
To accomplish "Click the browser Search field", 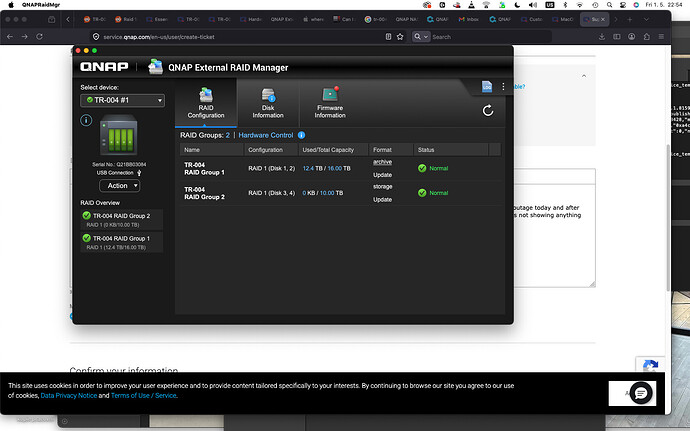I will [x=491, y=37].
